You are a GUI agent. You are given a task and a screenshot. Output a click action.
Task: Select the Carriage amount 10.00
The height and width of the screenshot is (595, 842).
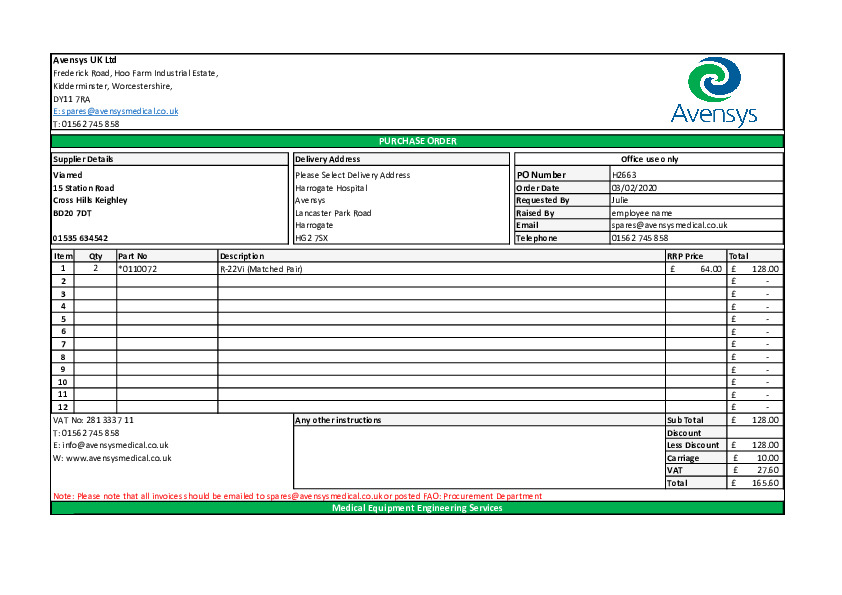pyautogui.click(x=768, y=458)
